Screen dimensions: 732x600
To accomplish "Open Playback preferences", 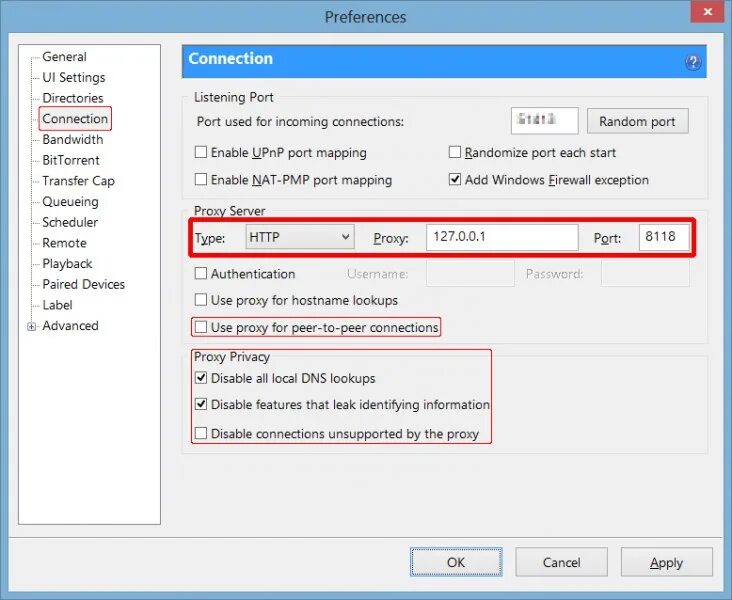I will point(67,264).
